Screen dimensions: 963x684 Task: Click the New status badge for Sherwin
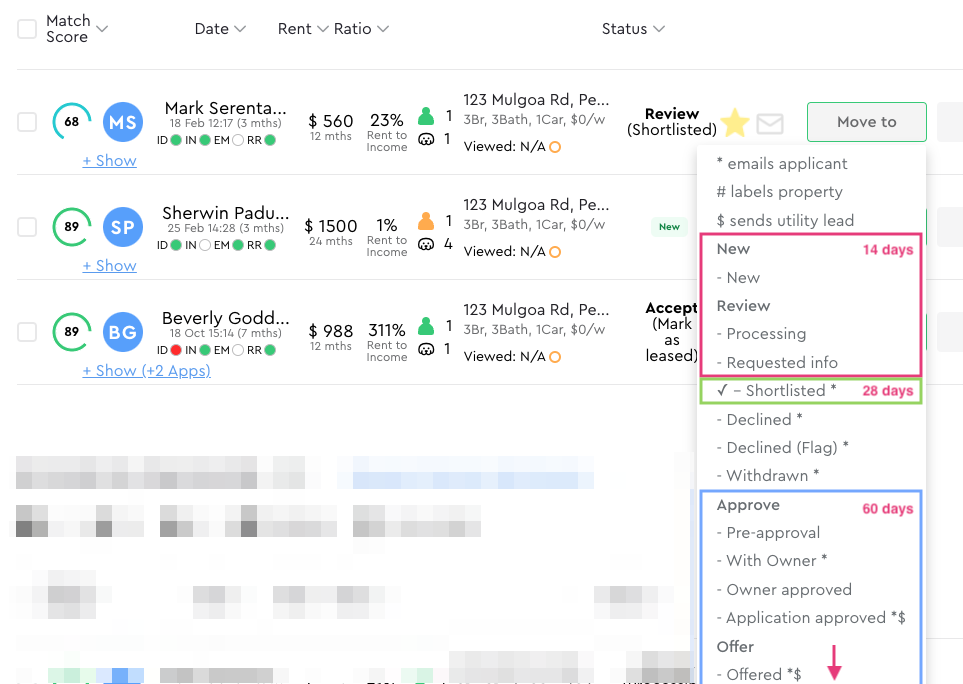pyautogui.click(x=669, y=227)
